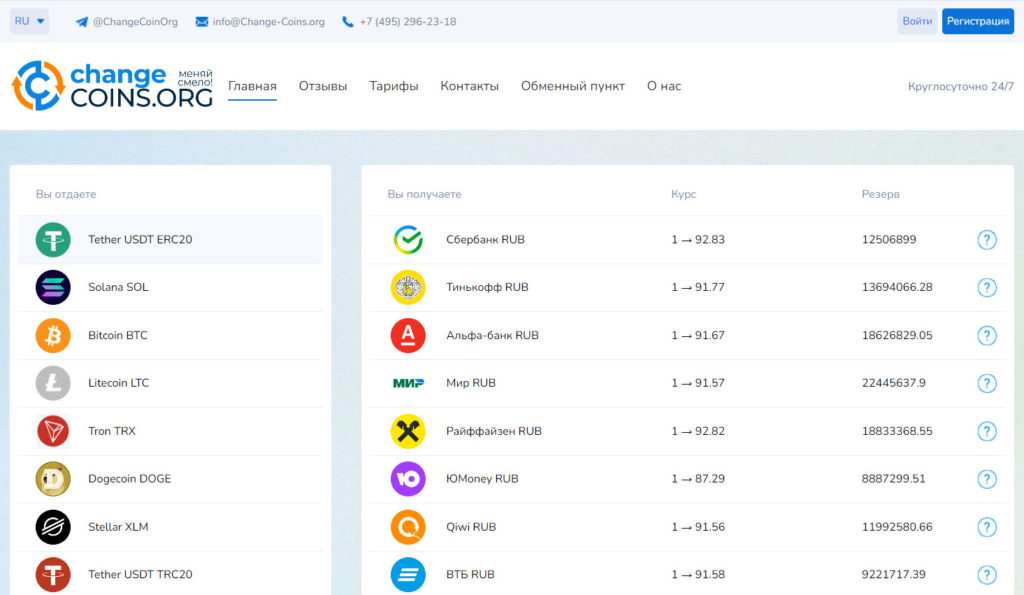The image size is (1024, 595).
Task: Click the rate '1 → 92.83'
Action: coord(698,240)
